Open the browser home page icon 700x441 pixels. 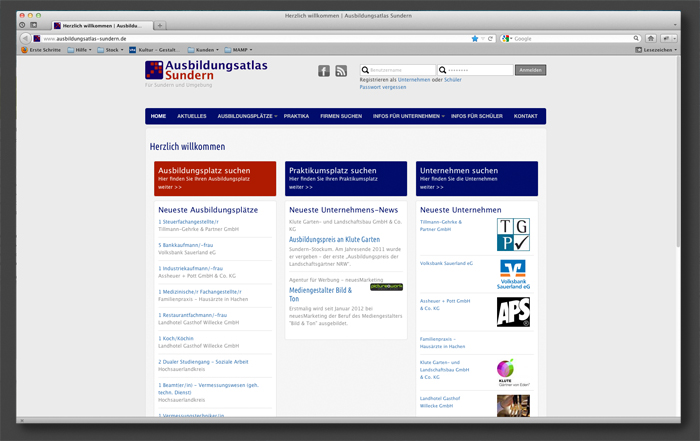(x=651, y=38)
